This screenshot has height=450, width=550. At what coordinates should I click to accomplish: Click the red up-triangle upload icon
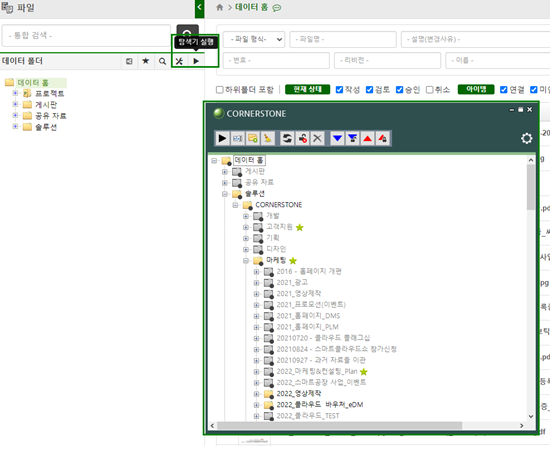[368, 138]
